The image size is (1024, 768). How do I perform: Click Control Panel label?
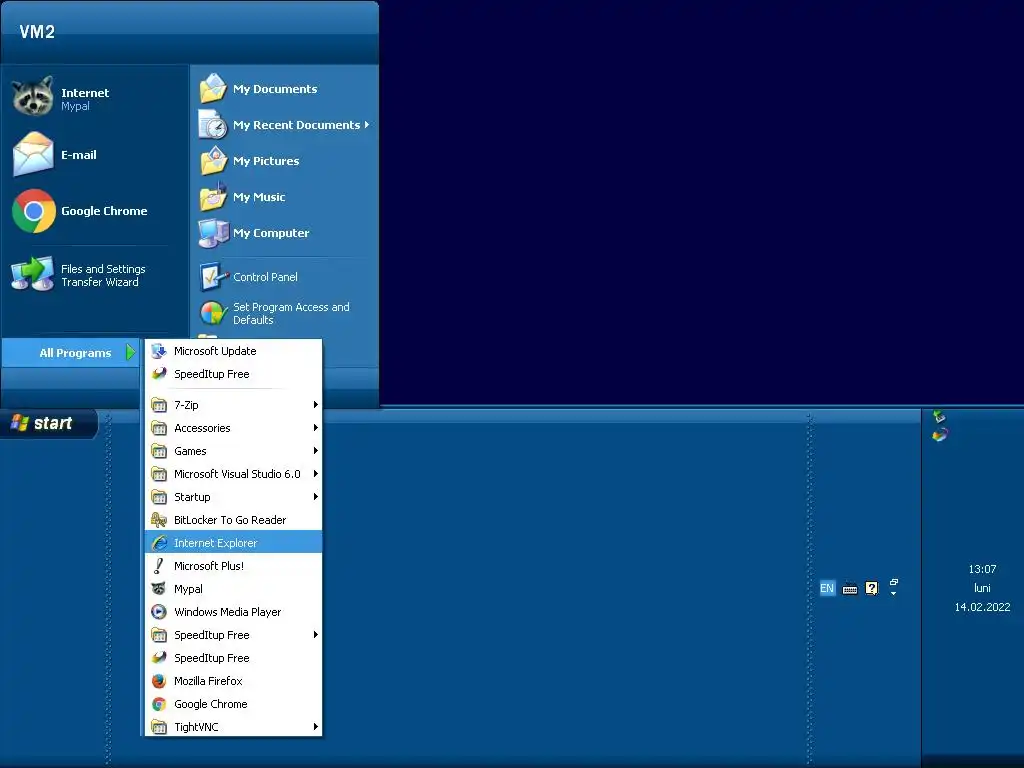pyautogui.click(x=265, y=277)
